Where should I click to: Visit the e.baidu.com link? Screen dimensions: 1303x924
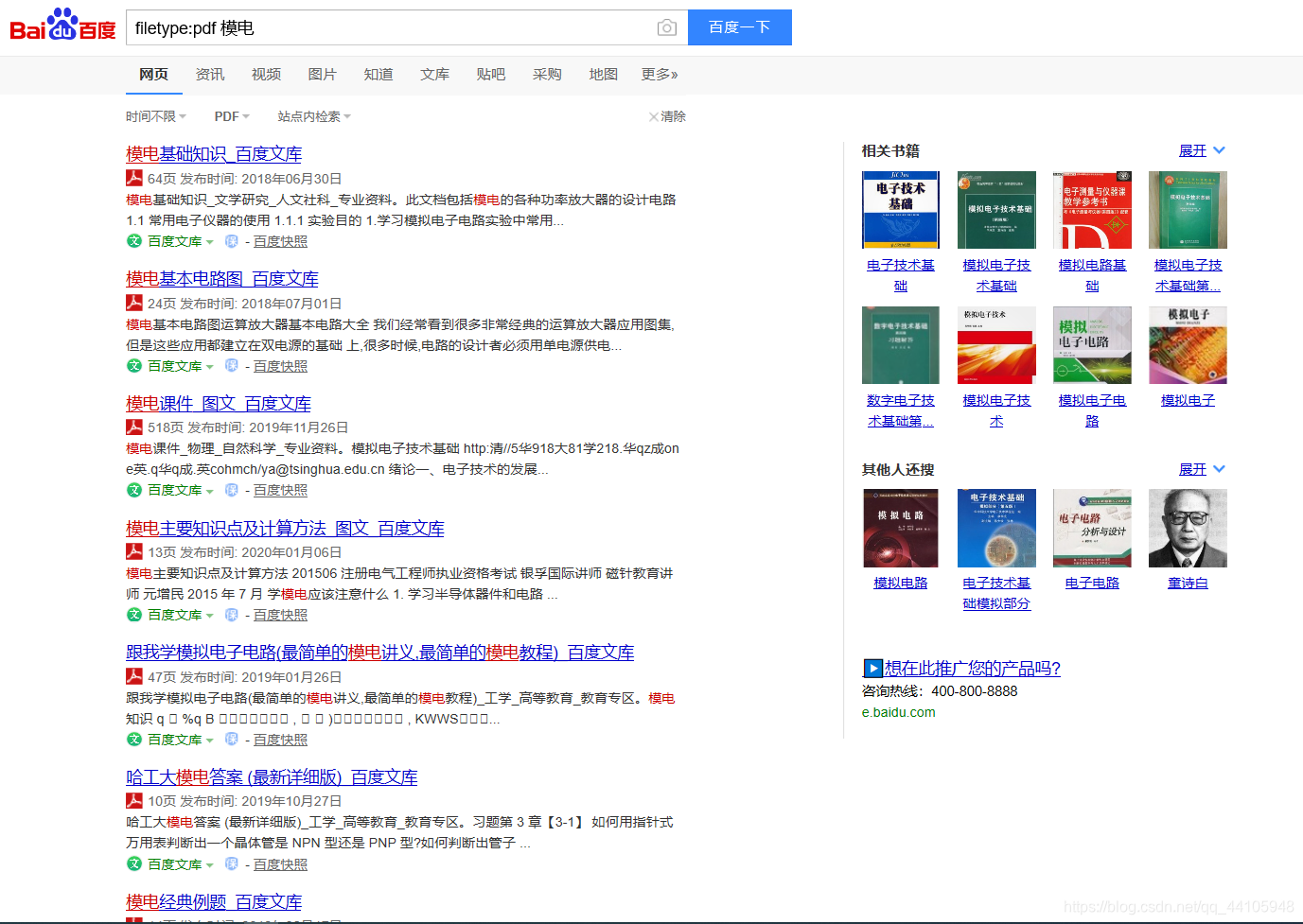point(898,712)
